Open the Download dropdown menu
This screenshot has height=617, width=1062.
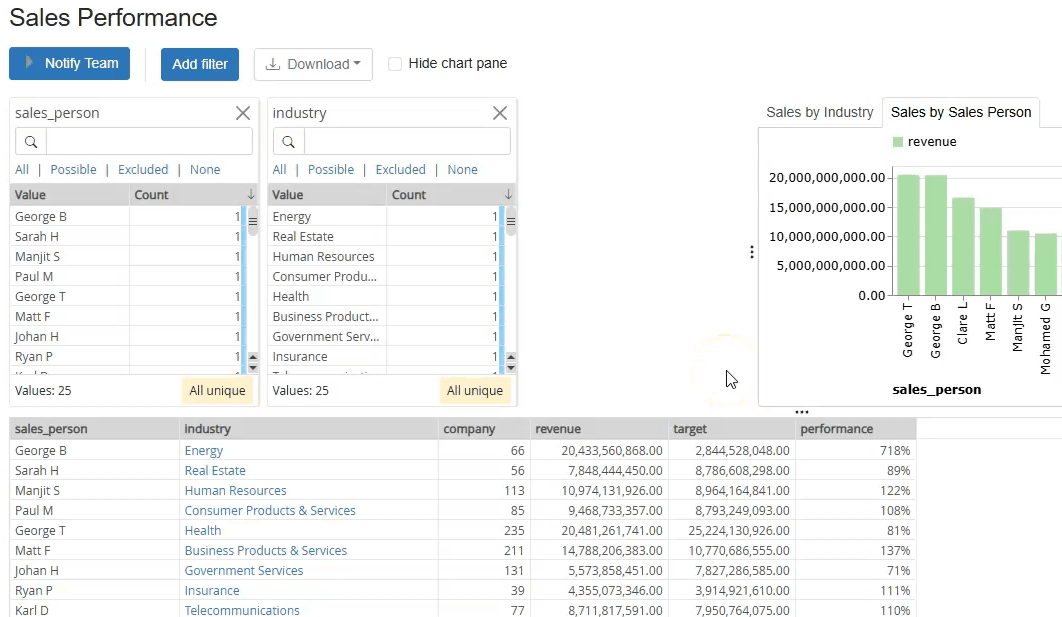pyautogui.click(x=313, y=64)
